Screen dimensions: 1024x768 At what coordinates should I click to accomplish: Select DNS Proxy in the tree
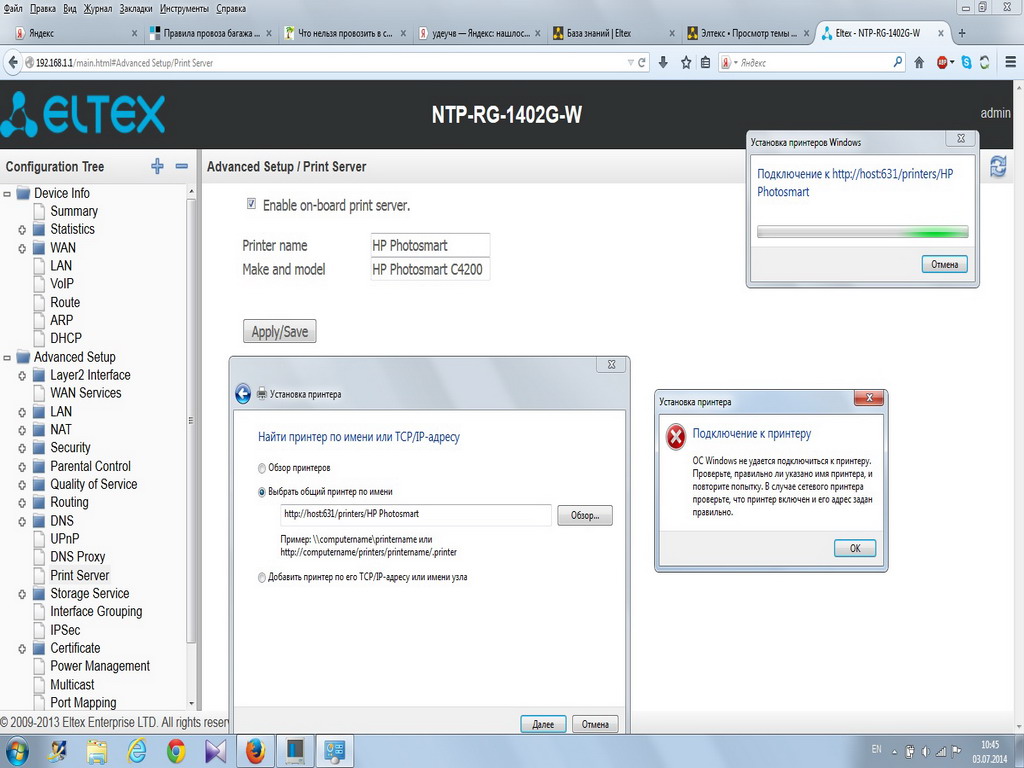pos(77,557)
